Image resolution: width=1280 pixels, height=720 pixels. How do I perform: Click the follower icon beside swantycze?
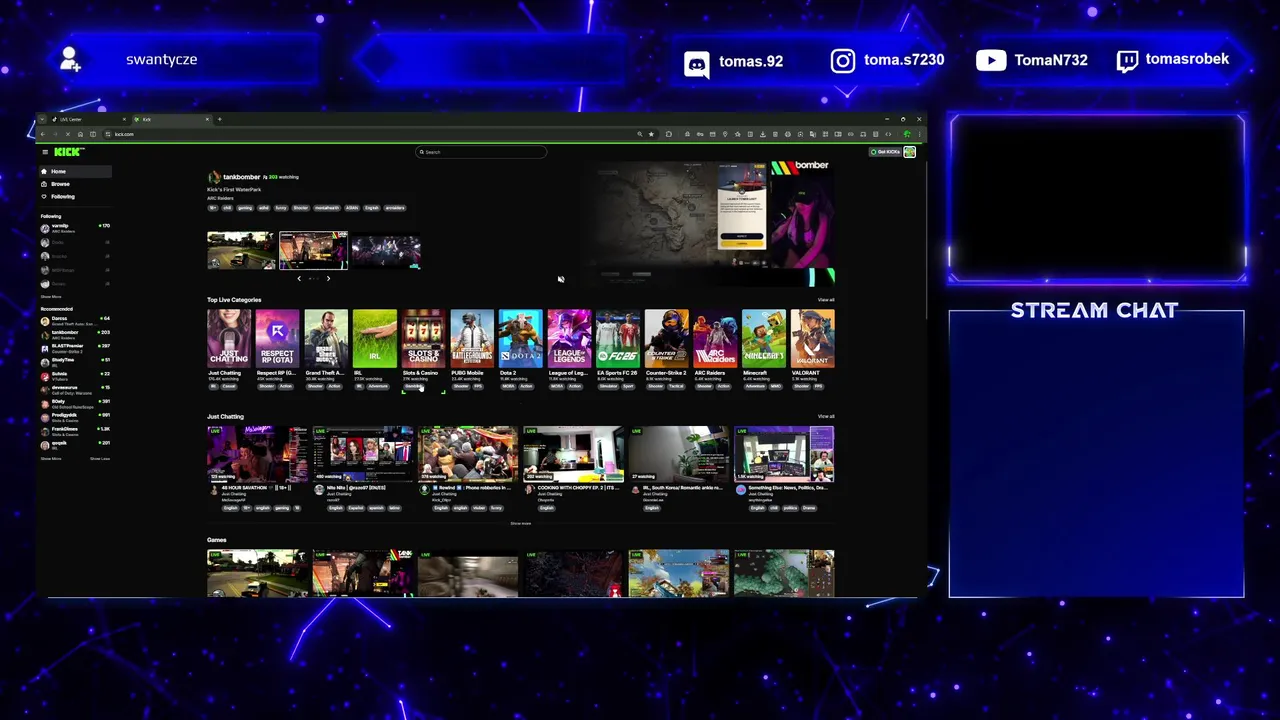70,59
